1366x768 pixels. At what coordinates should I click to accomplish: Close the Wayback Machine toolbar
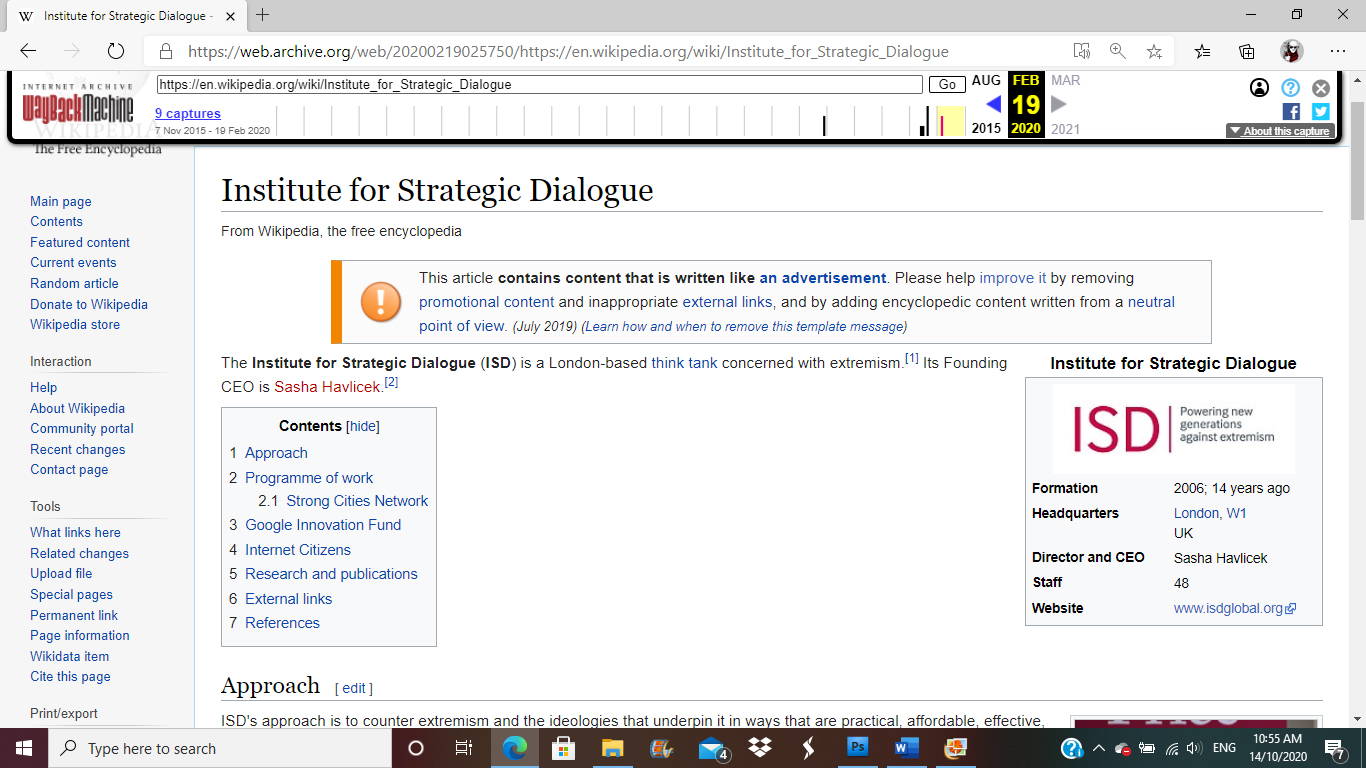tap(1321, 88)
